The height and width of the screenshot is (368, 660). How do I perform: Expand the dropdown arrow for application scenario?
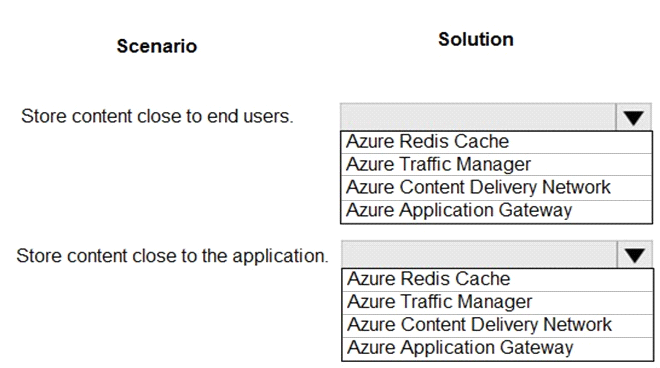[635, 255]
